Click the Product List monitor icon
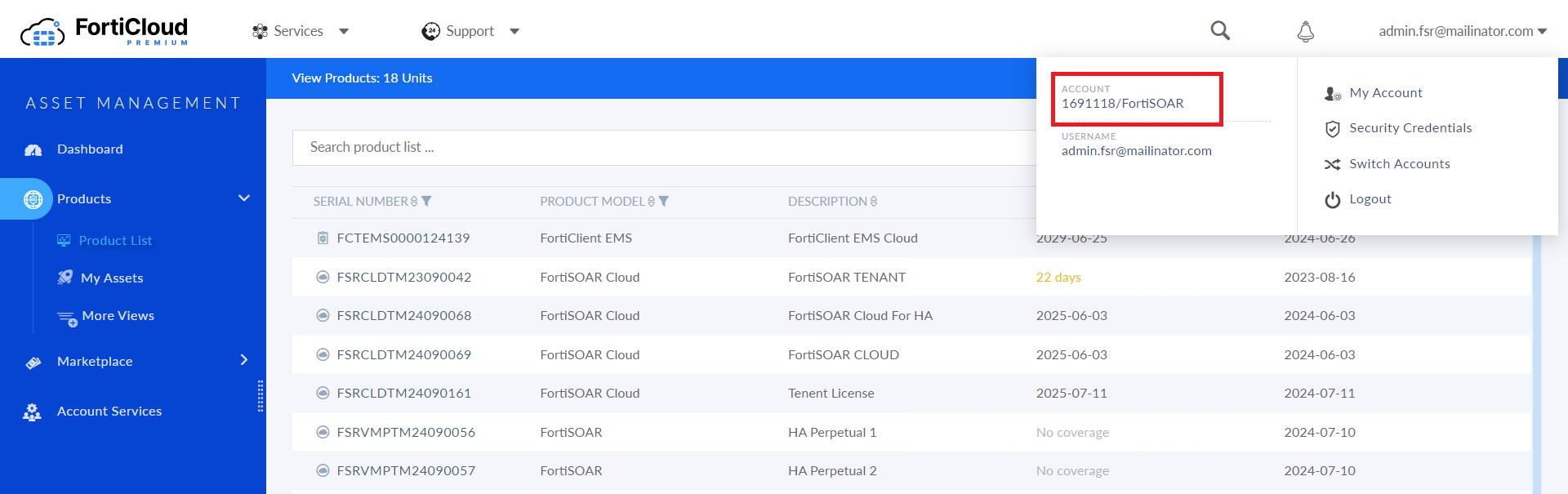1568x494 pixels. pos(64,240)
